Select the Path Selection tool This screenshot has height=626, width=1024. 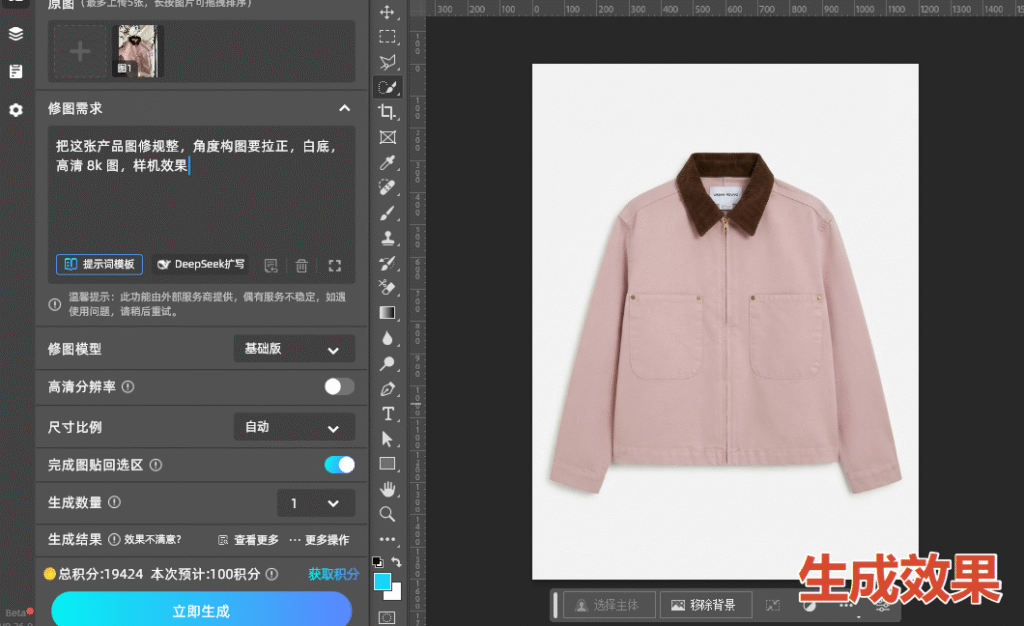387,439
